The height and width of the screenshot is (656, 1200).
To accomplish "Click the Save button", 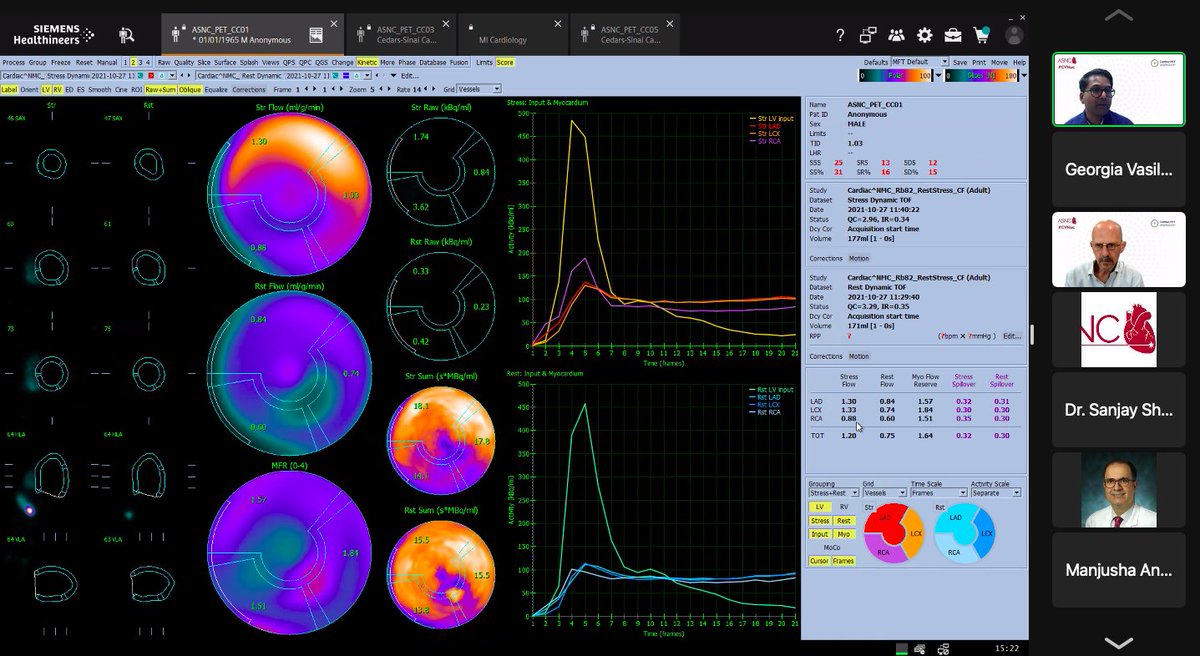I will [x=960, y=62].
